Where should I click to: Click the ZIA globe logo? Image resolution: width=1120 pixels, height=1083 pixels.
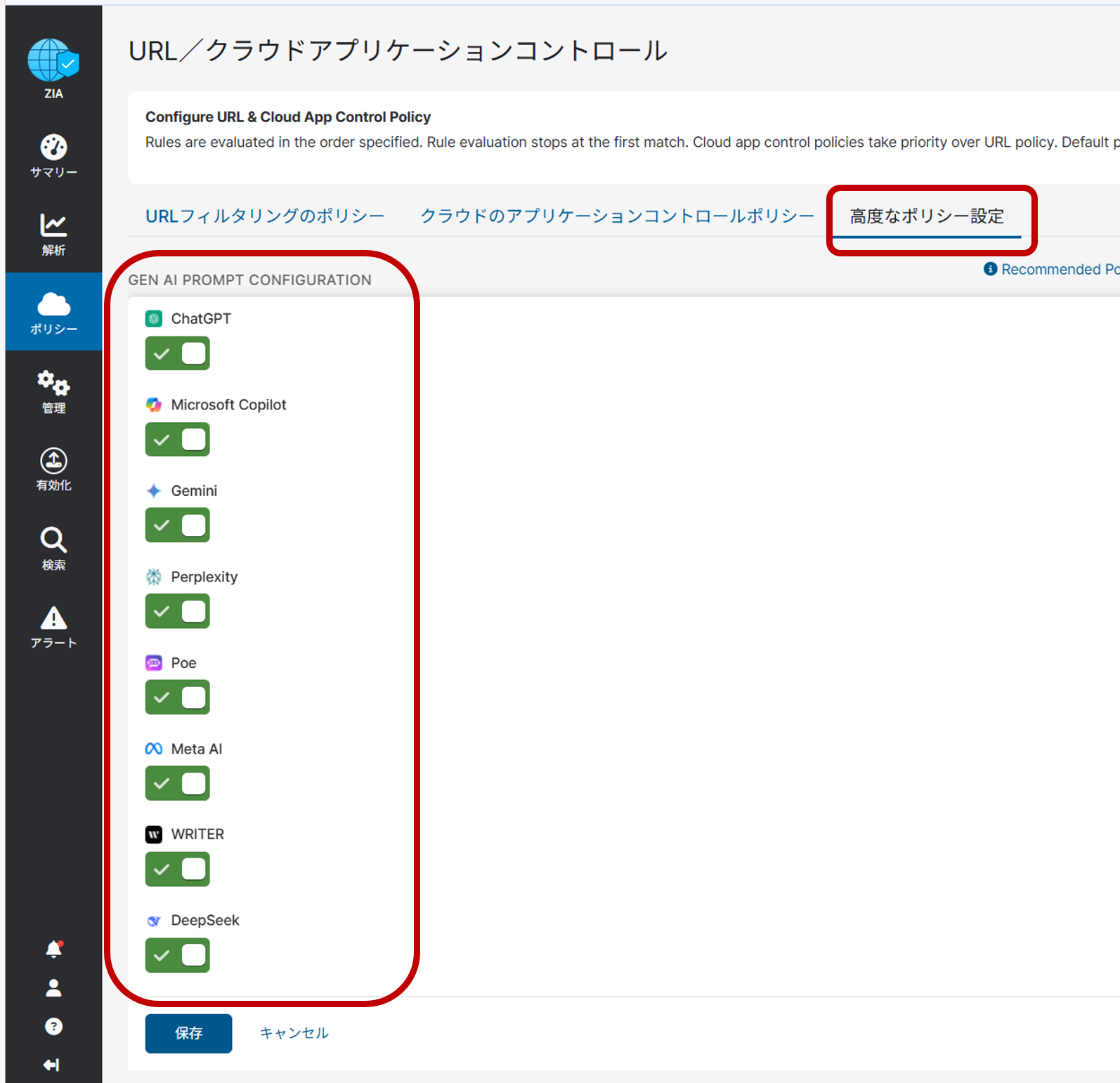pyautogui.click(x=53, y=60)
